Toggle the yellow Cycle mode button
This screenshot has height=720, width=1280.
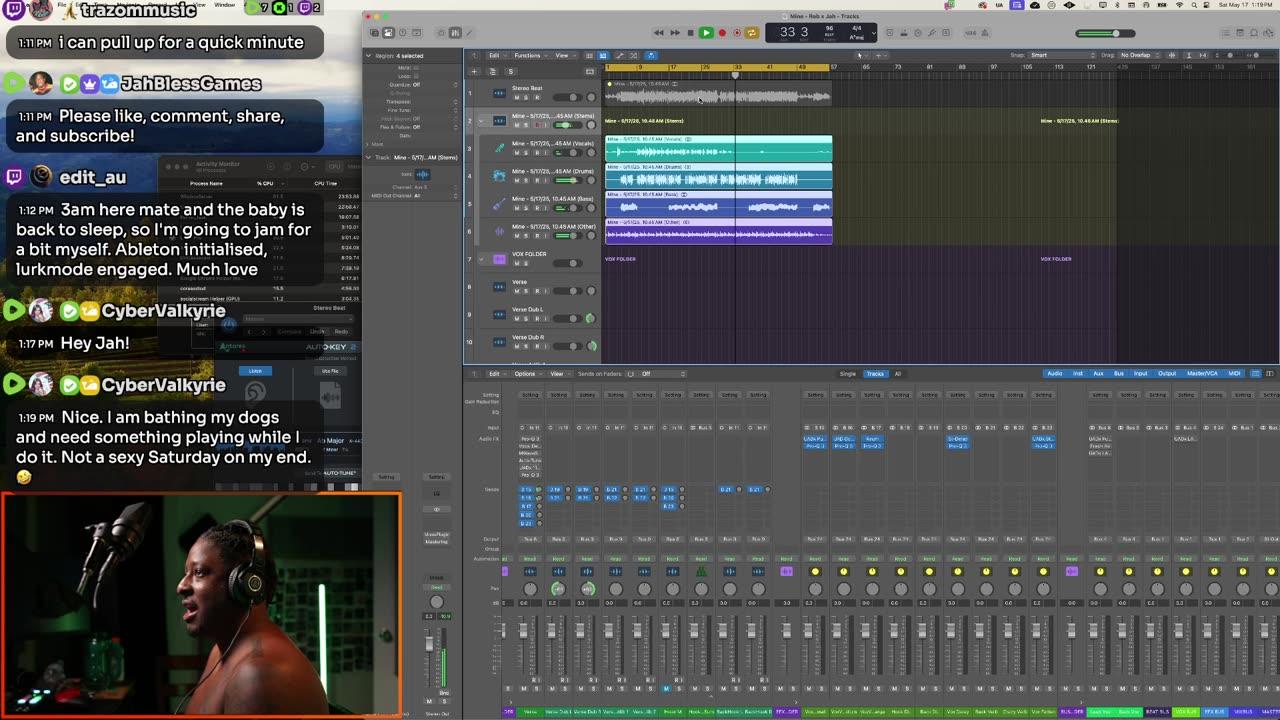pyautogui.click(x=752, y=33)
